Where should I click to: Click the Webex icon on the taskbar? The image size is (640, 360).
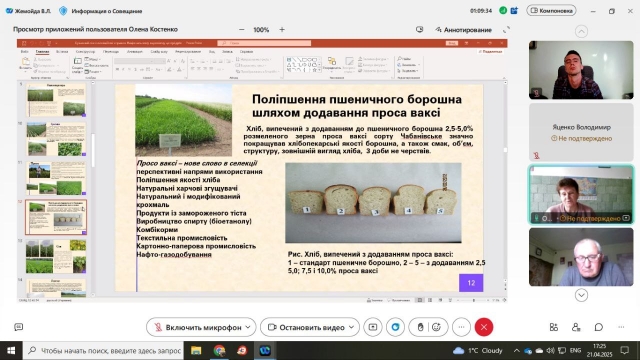265,351
